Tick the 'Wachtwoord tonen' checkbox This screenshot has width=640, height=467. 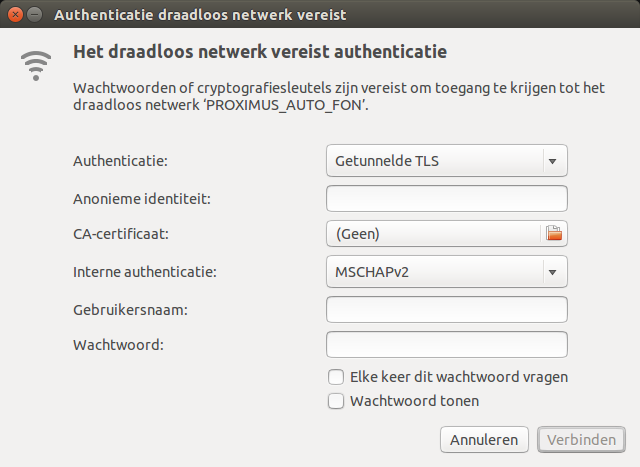337,401
